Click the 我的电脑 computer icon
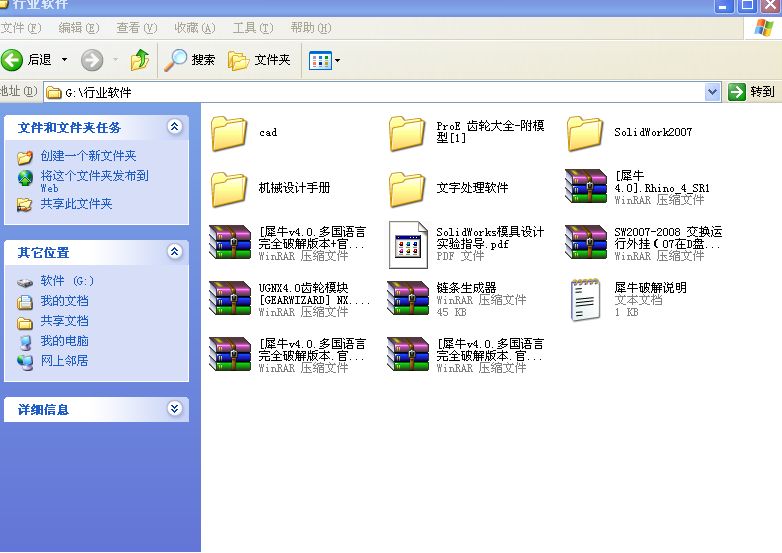This screenshot has height=553, width=782. (x=24, y=342)
